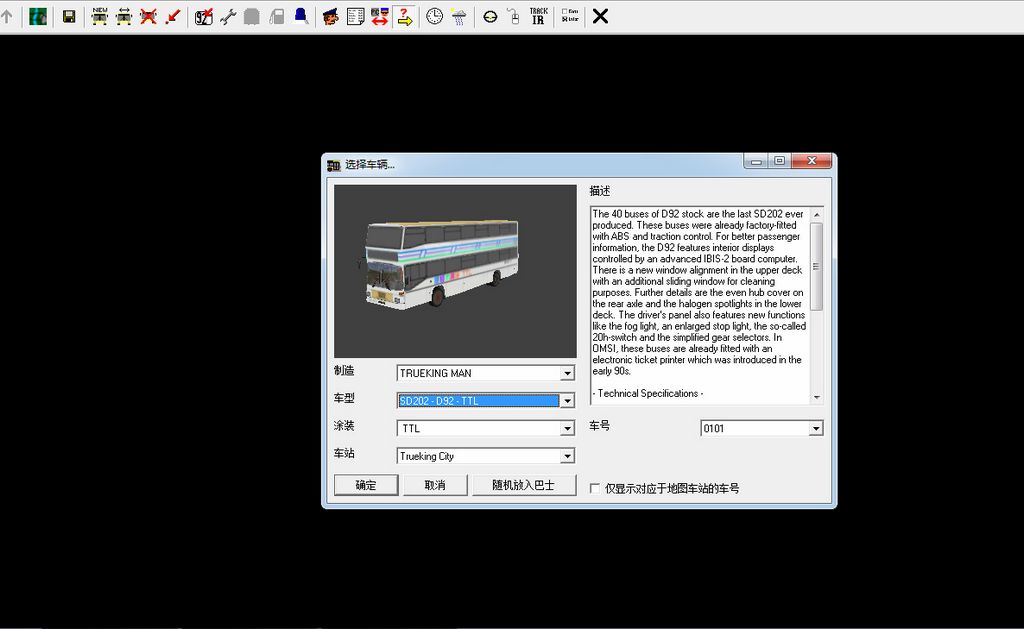Click the save (floppy disk) icon
Viewport: 1024px width, 629px height.
[x=69, y=16]
